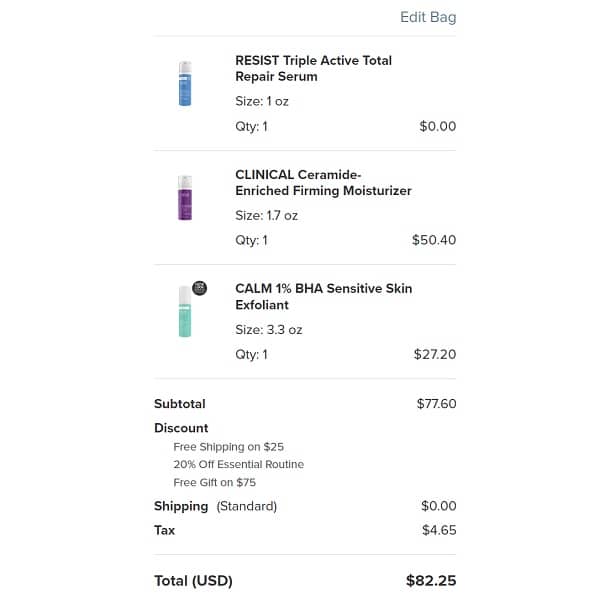600x600 pixels.
Task: Click the Edit Bag link
Action: point(427,17)
